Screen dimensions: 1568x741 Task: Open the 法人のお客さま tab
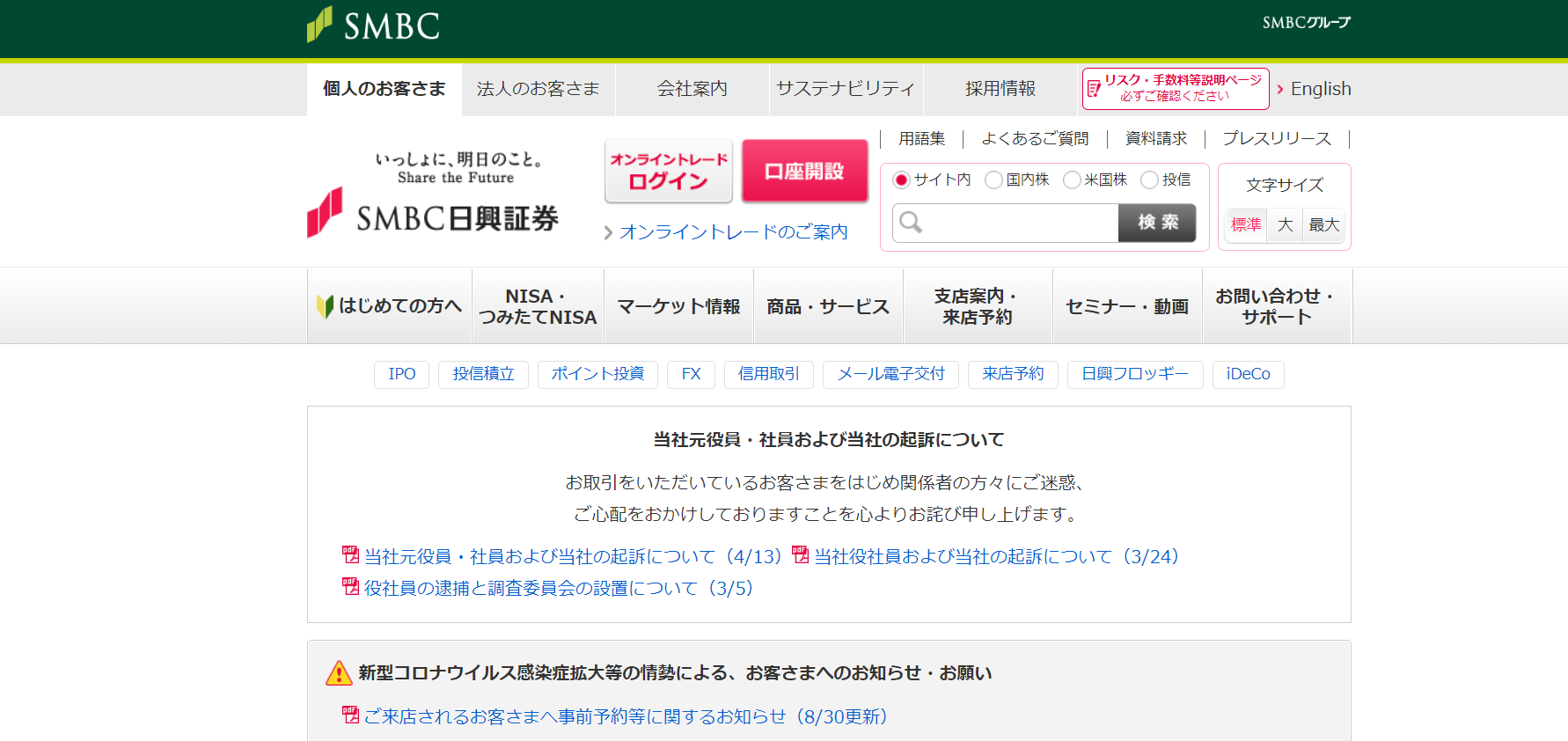pos(539,89)
